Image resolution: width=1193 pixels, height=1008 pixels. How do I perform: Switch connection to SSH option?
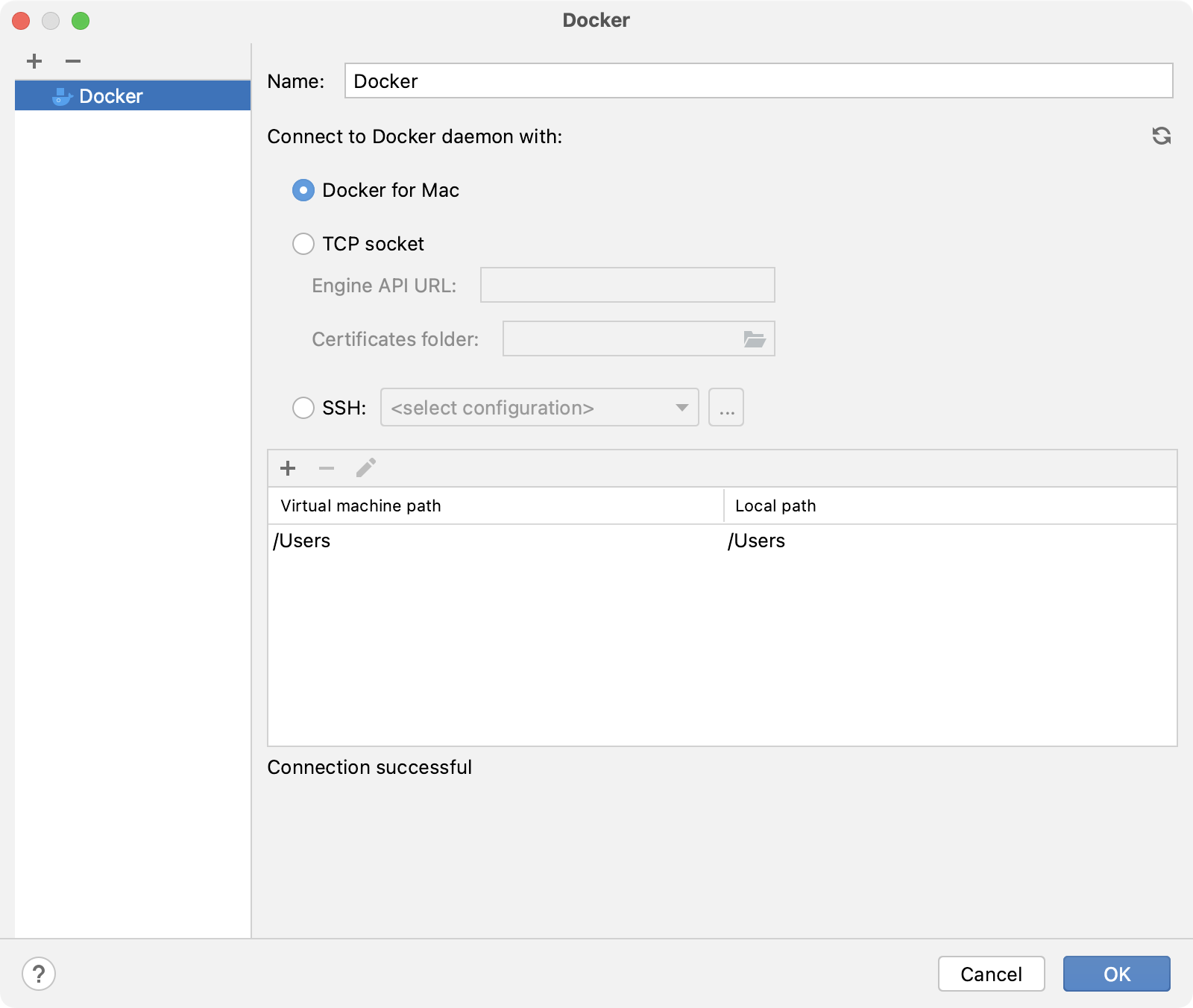click(303, 408)
